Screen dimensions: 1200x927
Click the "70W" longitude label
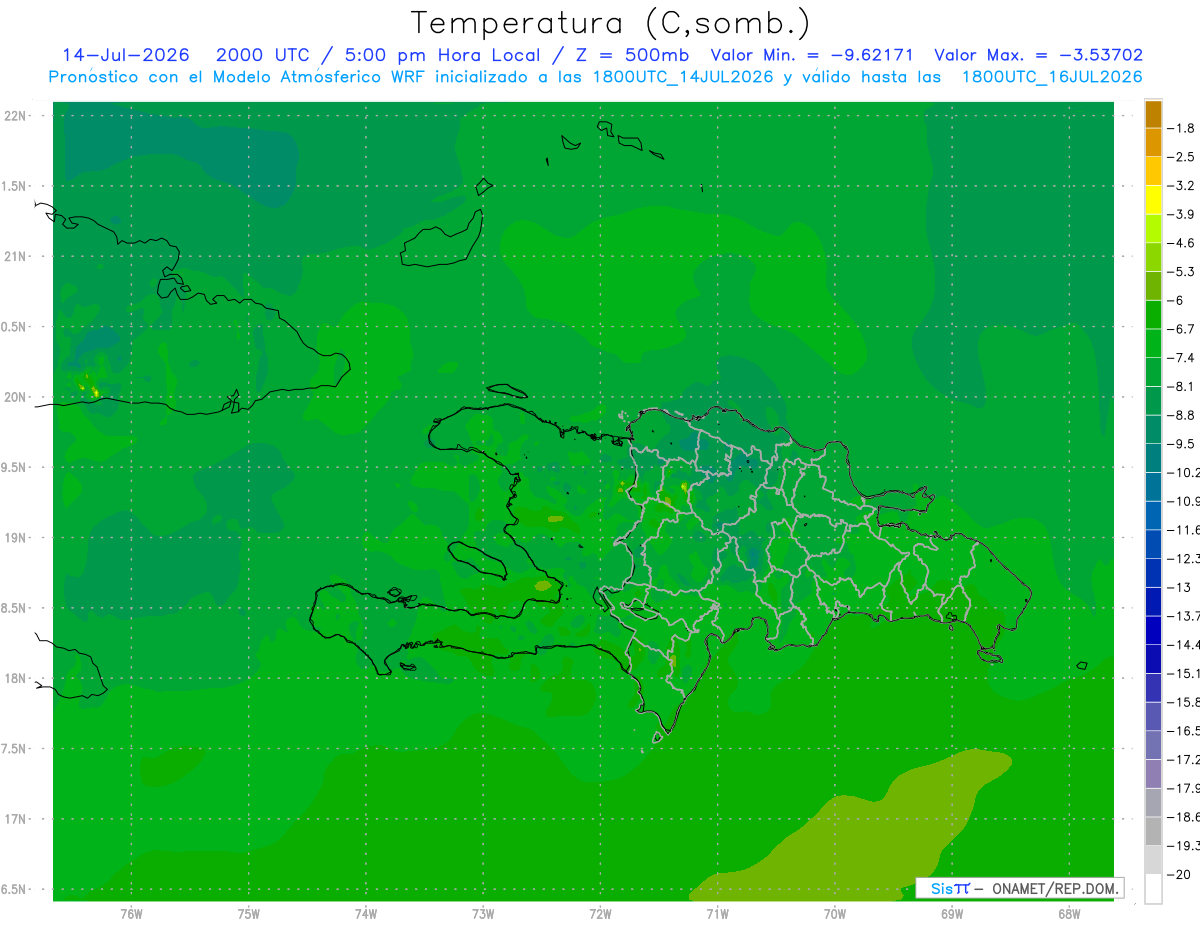(x=835, y=914)
